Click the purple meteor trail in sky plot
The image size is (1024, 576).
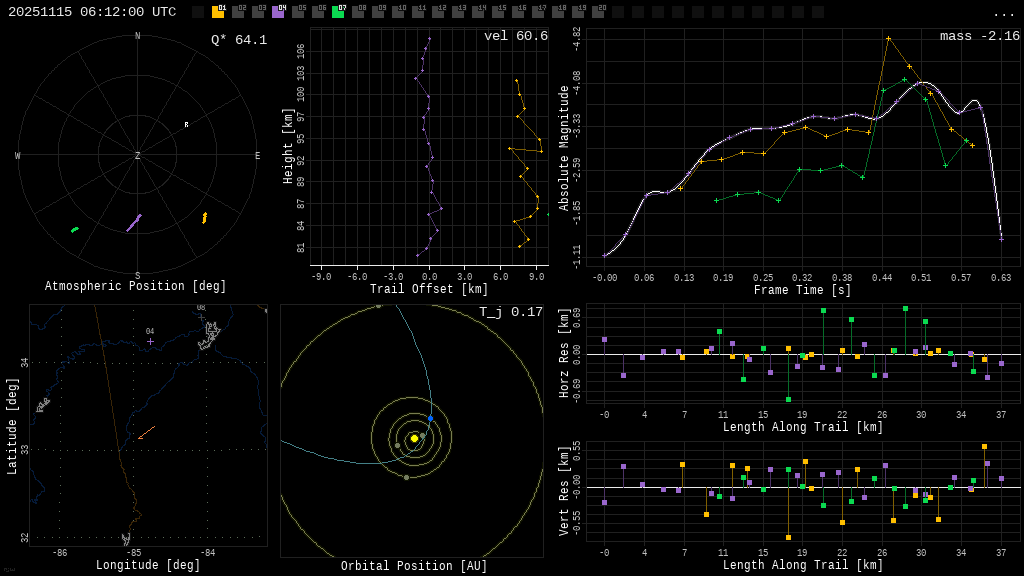point(133,223)
